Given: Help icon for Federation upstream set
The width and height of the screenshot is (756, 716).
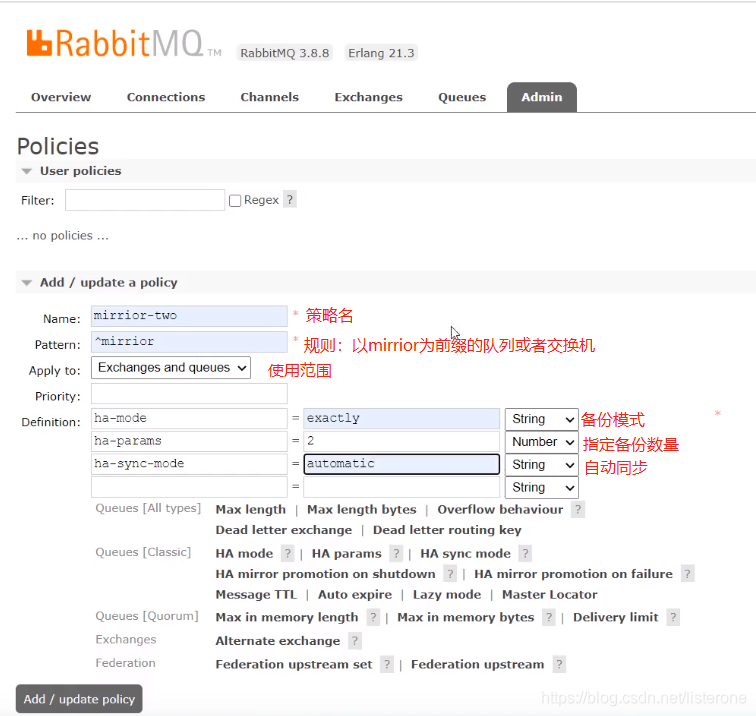Looking at the screenshot, I should click(387, 664).
